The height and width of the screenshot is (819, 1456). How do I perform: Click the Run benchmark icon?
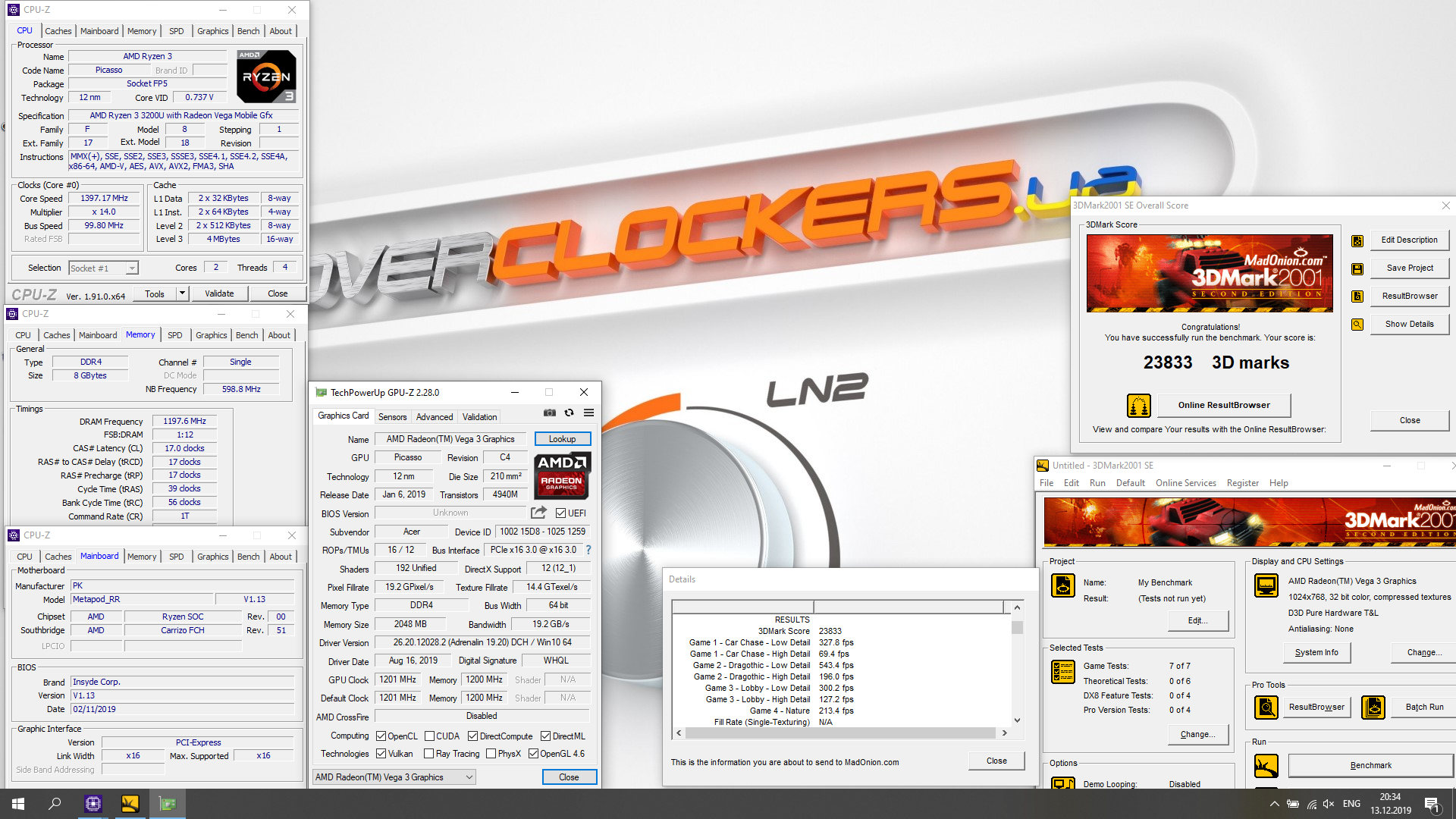tap(1266, 766)
